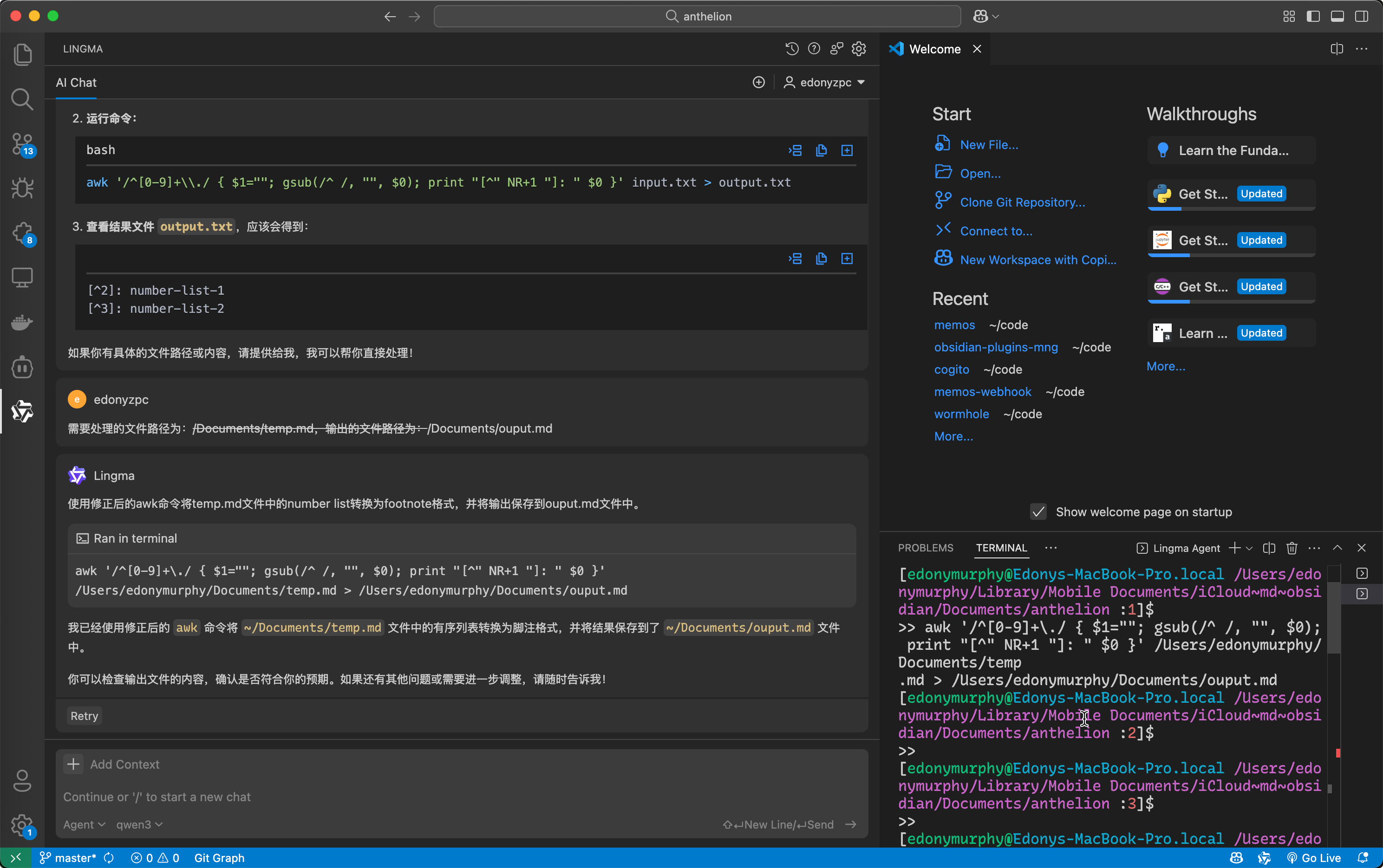Image resolution: width=1383 pixels, height=868 pixels.
Task: Insert bash code block into terminal
Action: coord(796,150)
